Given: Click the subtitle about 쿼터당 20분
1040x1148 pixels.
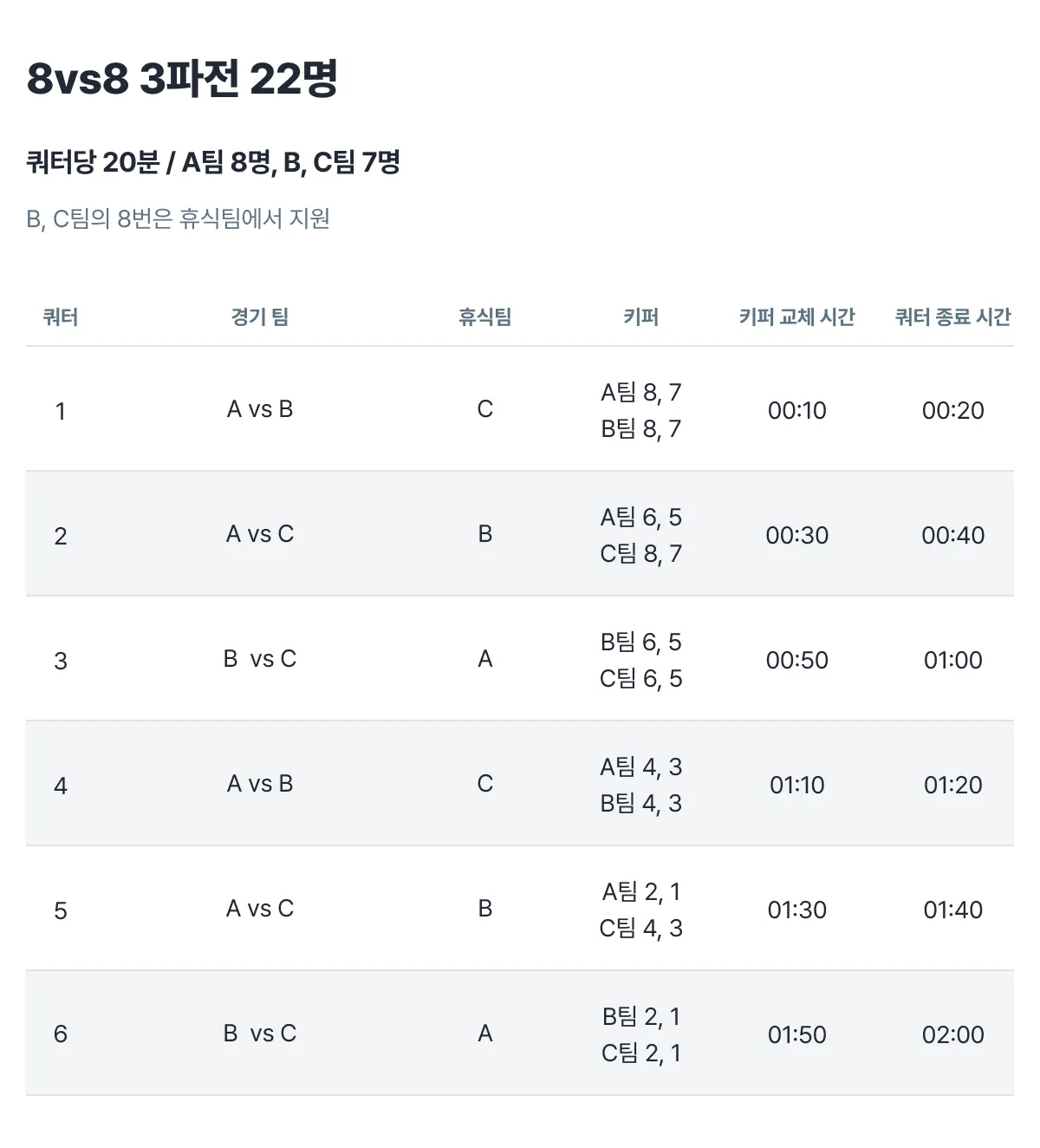Looking at the screenshot, I should 213,162.
